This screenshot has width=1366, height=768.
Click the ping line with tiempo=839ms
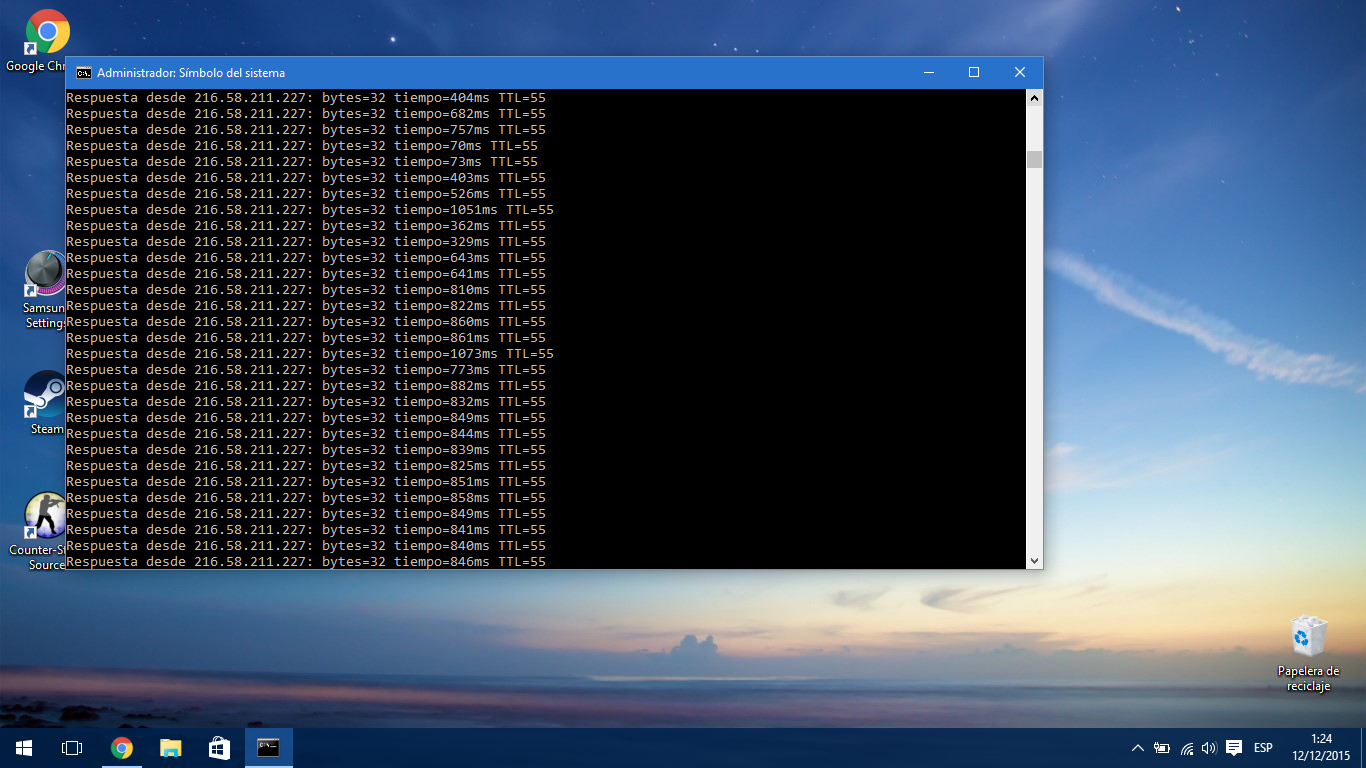(x=306, y=450)
